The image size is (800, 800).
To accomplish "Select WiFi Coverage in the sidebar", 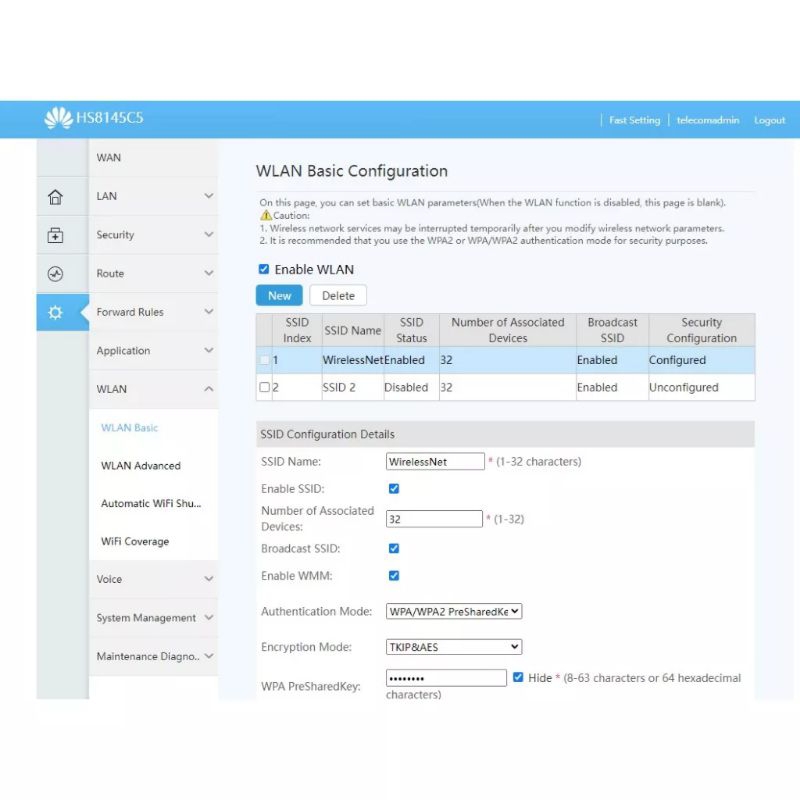I will click(x=135, y=542).
